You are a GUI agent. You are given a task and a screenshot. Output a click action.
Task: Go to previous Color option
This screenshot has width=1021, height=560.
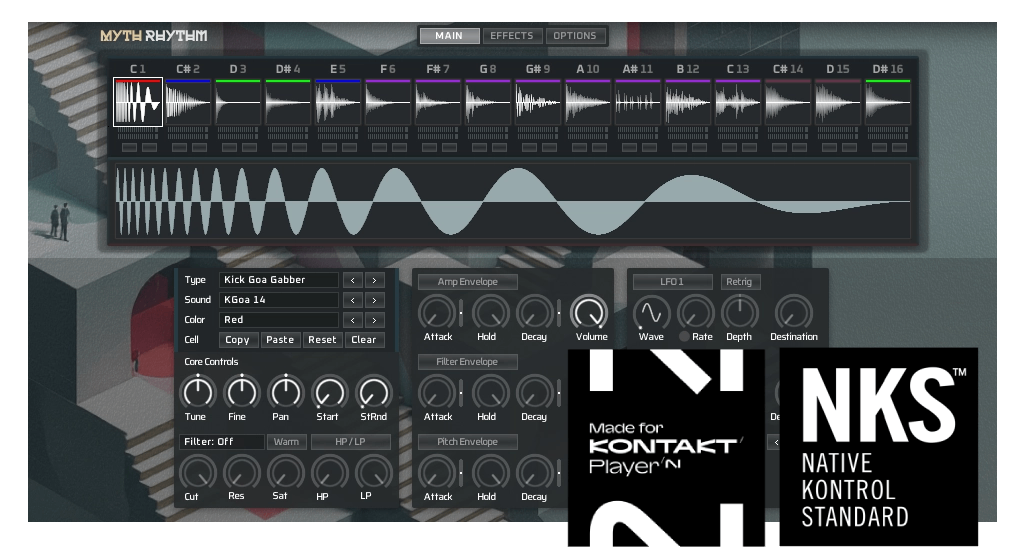point(353,320)
